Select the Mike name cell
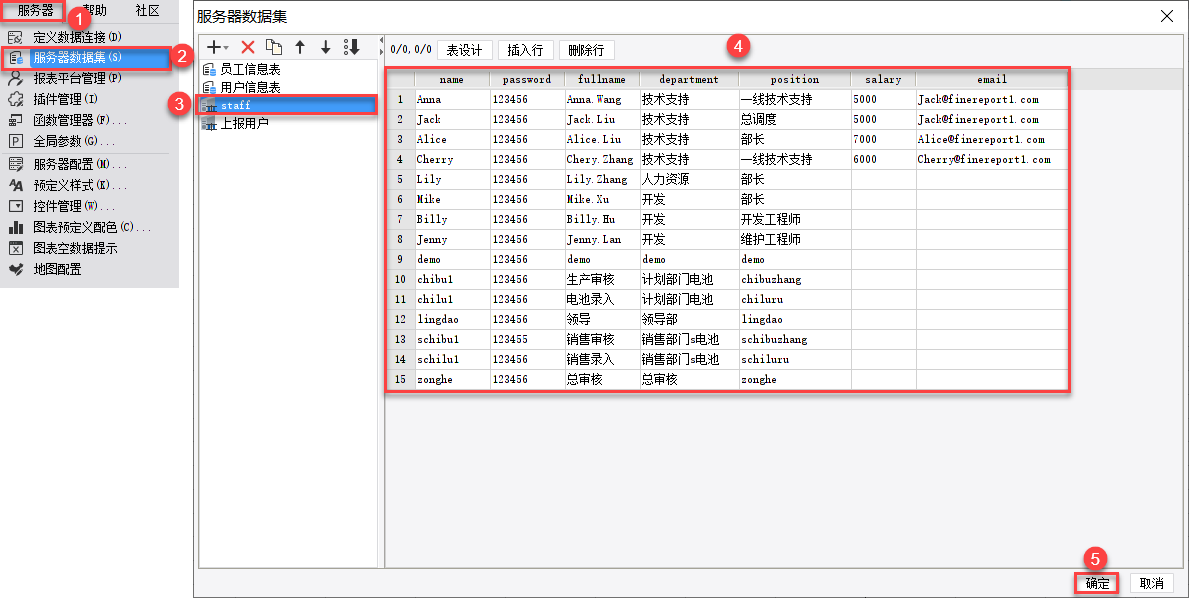The height and width of the screenshot is (598, 1189). tap(452, 199)
